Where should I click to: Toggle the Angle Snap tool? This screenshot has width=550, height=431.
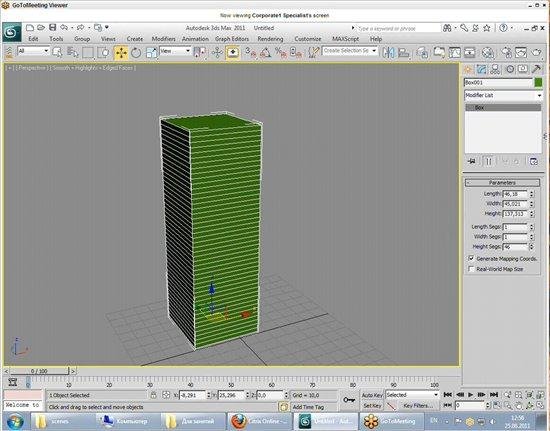pos(266,53)
